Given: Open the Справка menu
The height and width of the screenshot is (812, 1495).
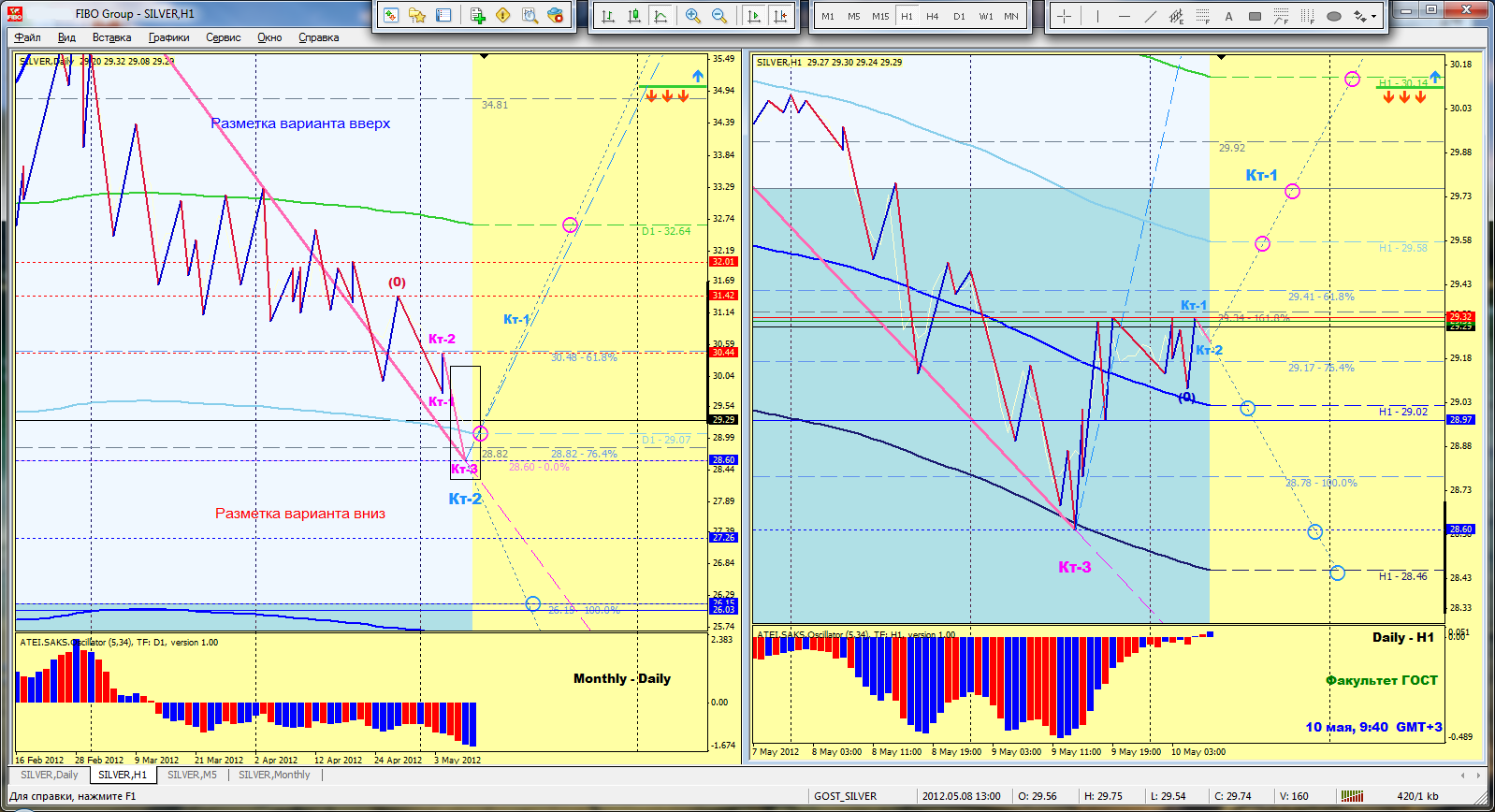Looking at the screenshot, I should tap(319, 37).
